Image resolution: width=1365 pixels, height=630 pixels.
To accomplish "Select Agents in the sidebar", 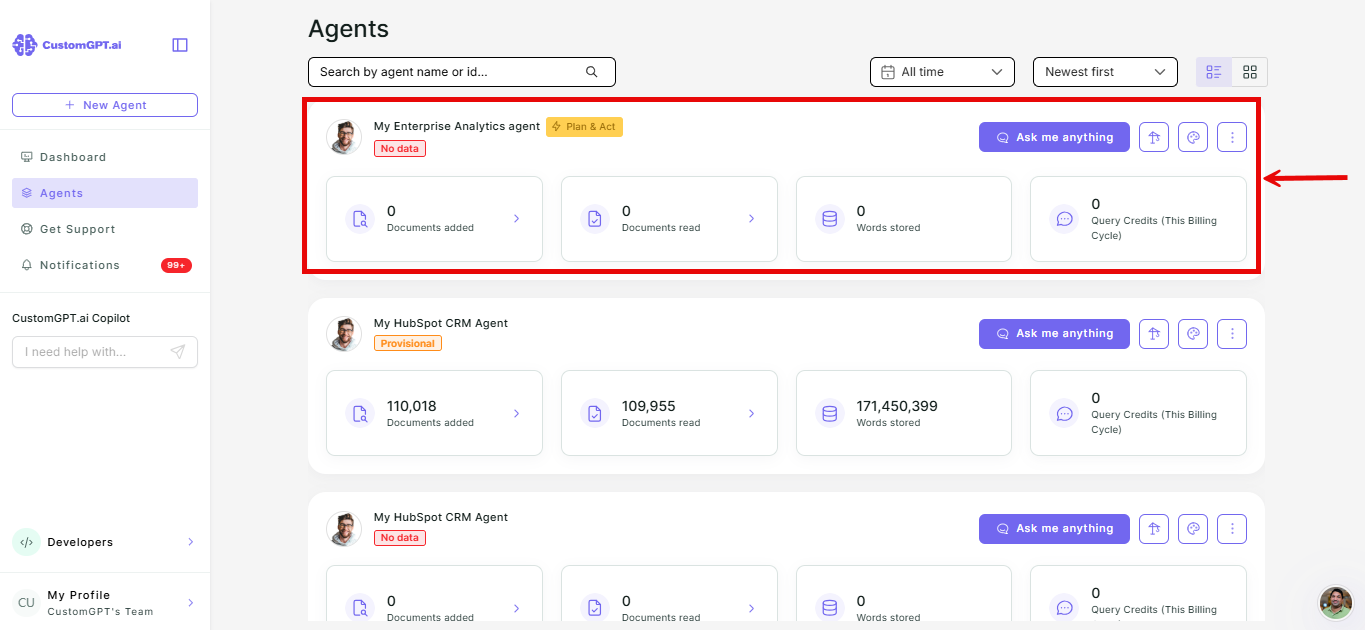I will click(105, 193).
